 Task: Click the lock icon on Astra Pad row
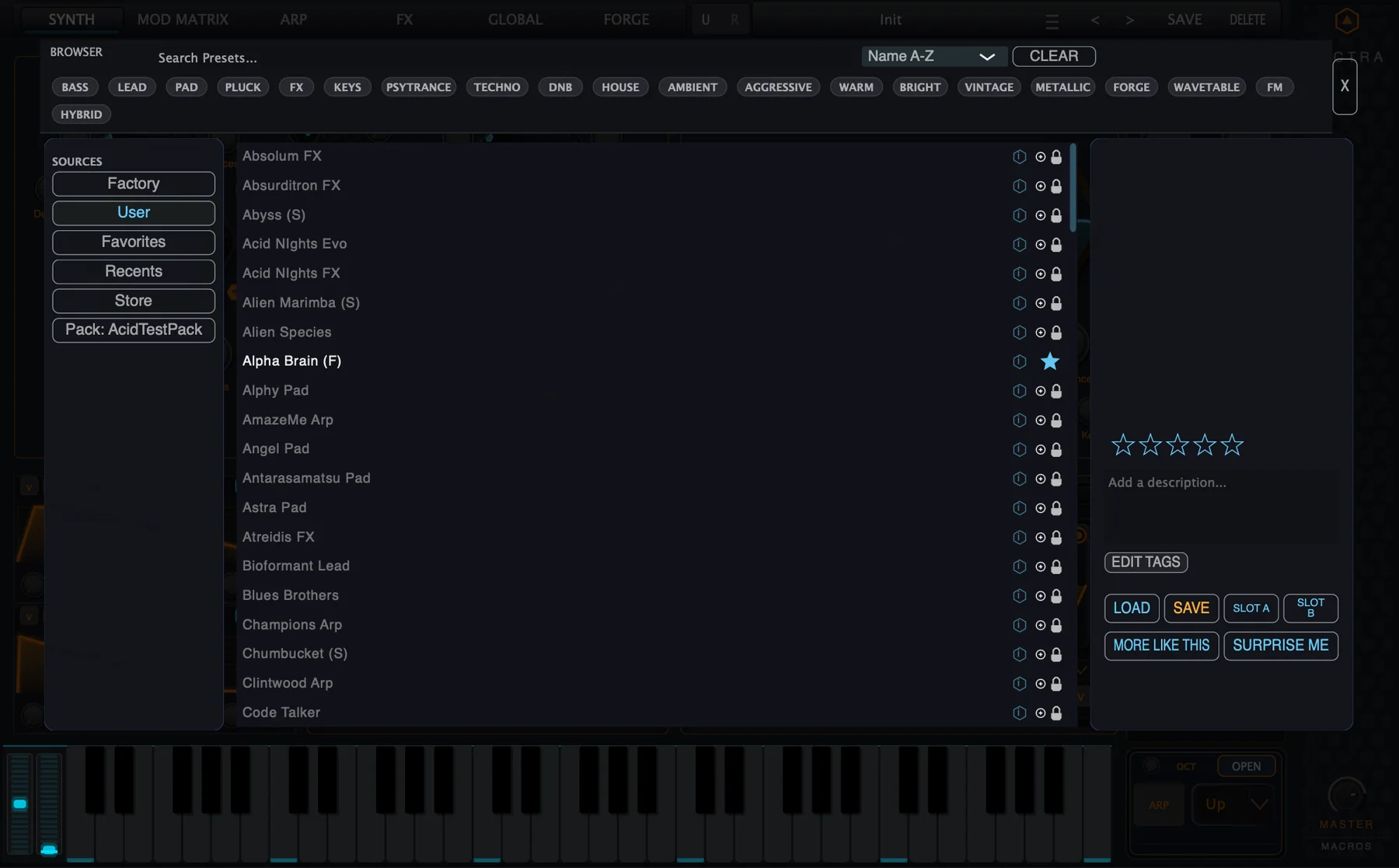(x=1056, y=508)
